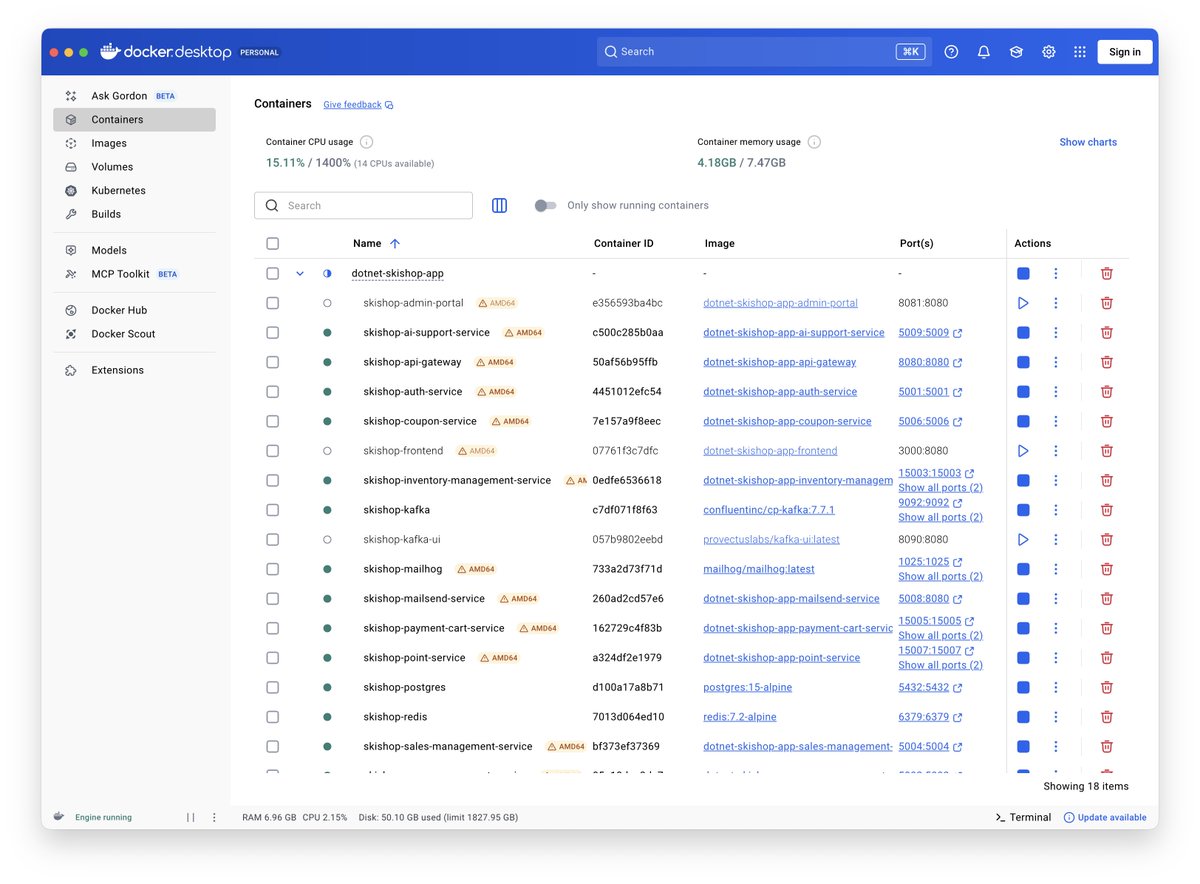Open Kubernetes in sidebar
The width and height of the screenshot is (1200, 884).
click(134, 190)
